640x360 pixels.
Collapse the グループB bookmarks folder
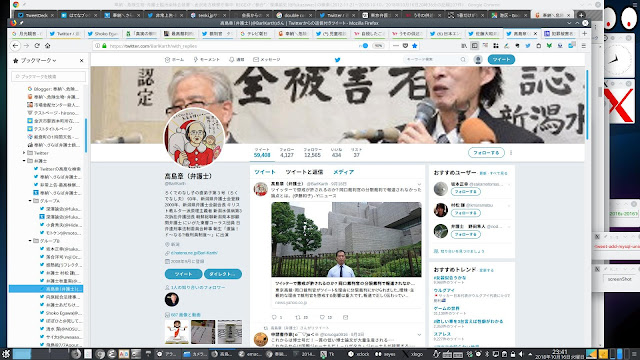click(x=30, y=241)
